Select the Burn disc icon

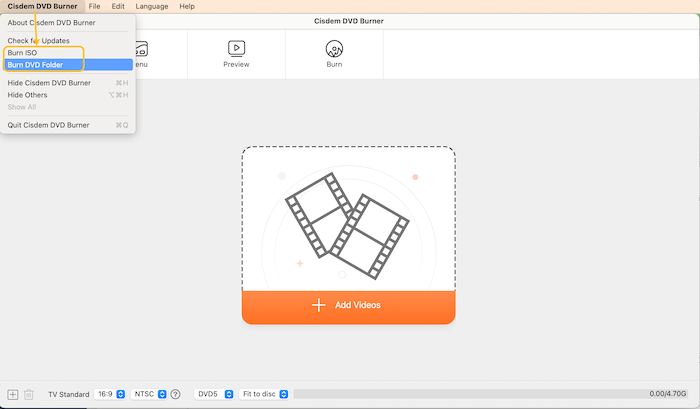334,49
